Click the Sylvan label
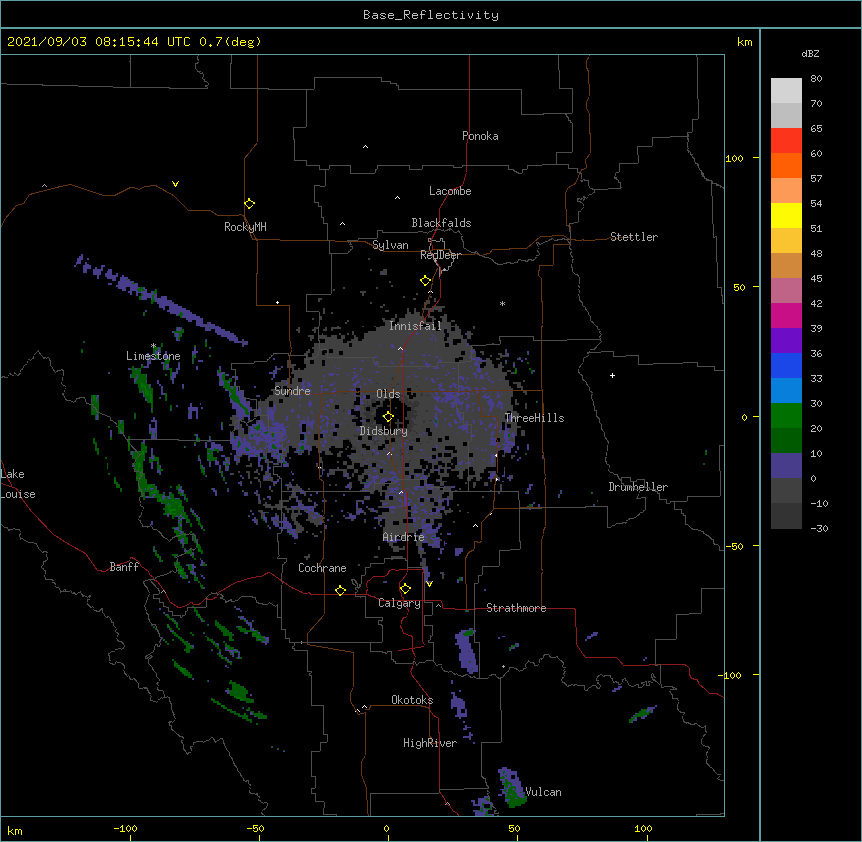 (390, 245)
